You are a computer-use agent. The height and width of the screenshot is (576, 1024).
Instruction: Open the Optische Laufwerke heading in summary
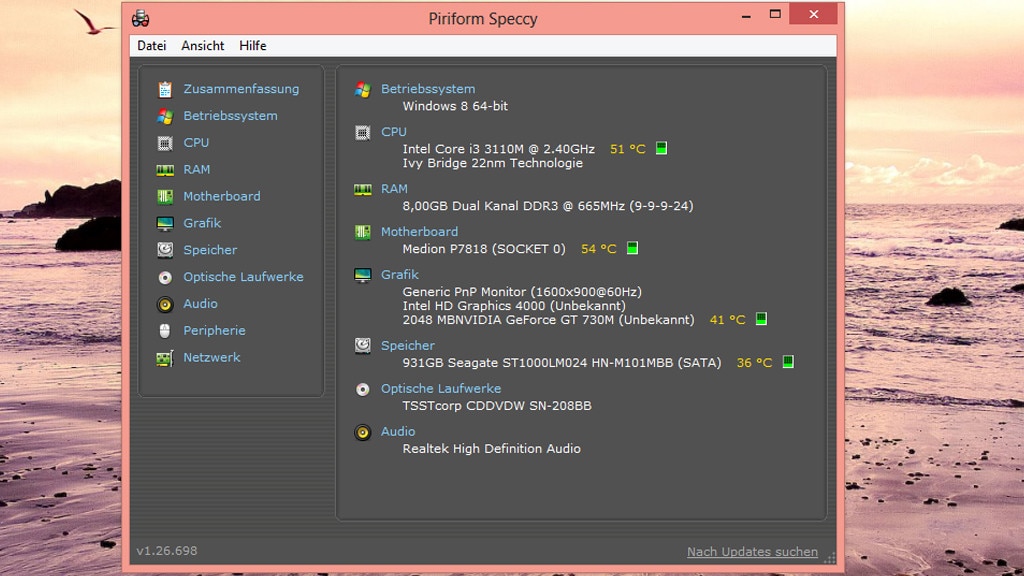(440, 389)
